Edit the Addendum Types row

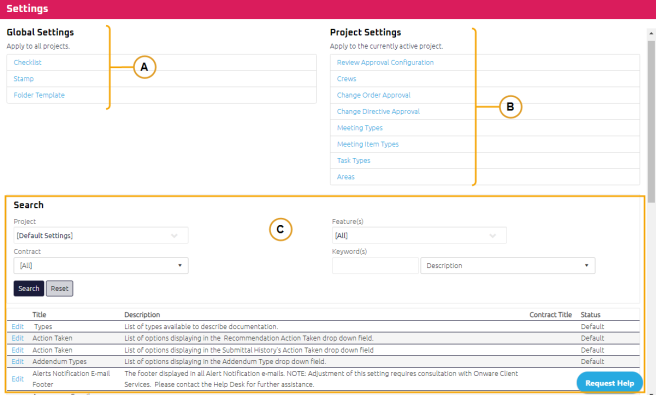coord(18,362)
